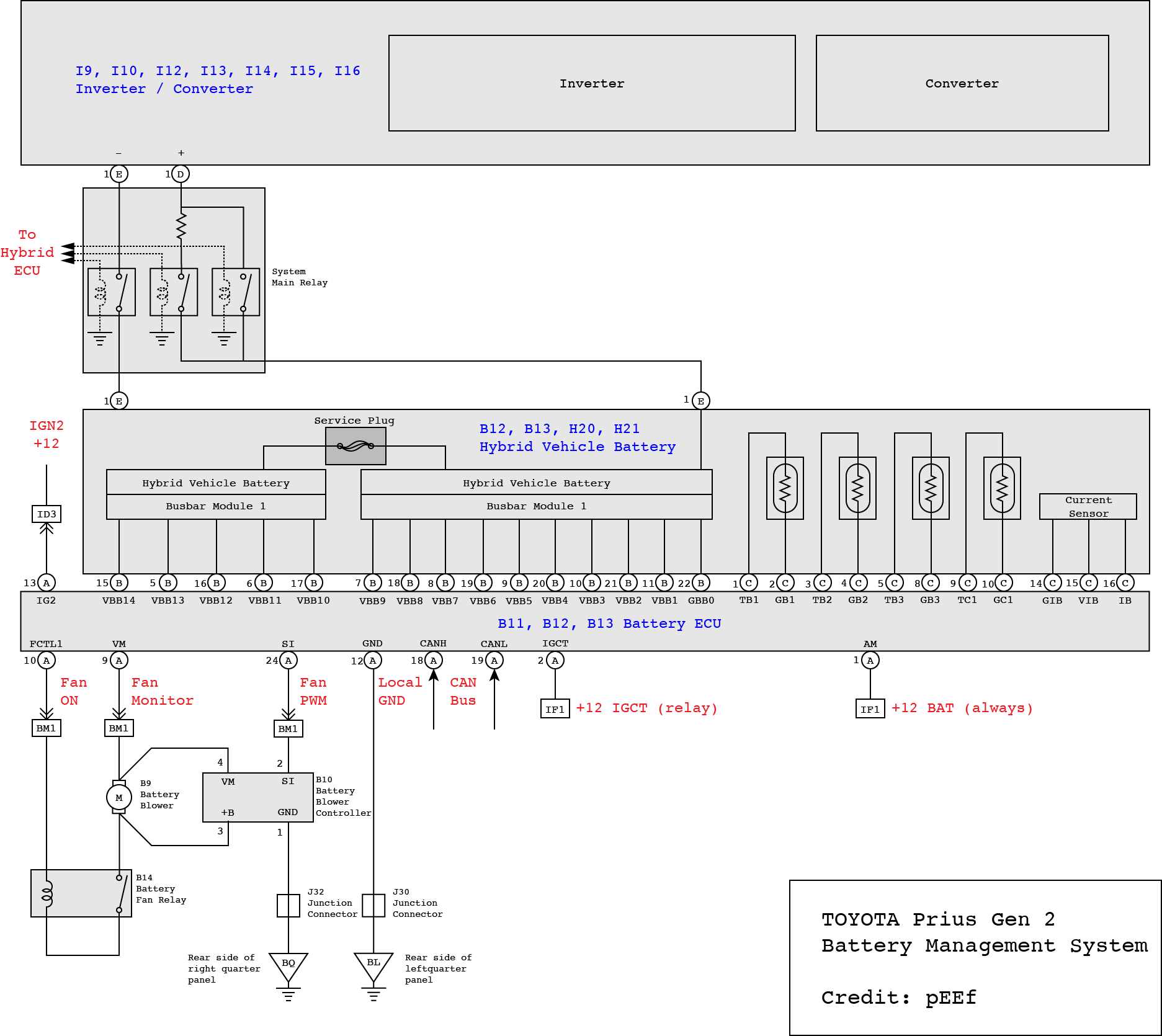Click pin 18 A circle under CANH
The image size is (1162, 1036).
[434, 661]
